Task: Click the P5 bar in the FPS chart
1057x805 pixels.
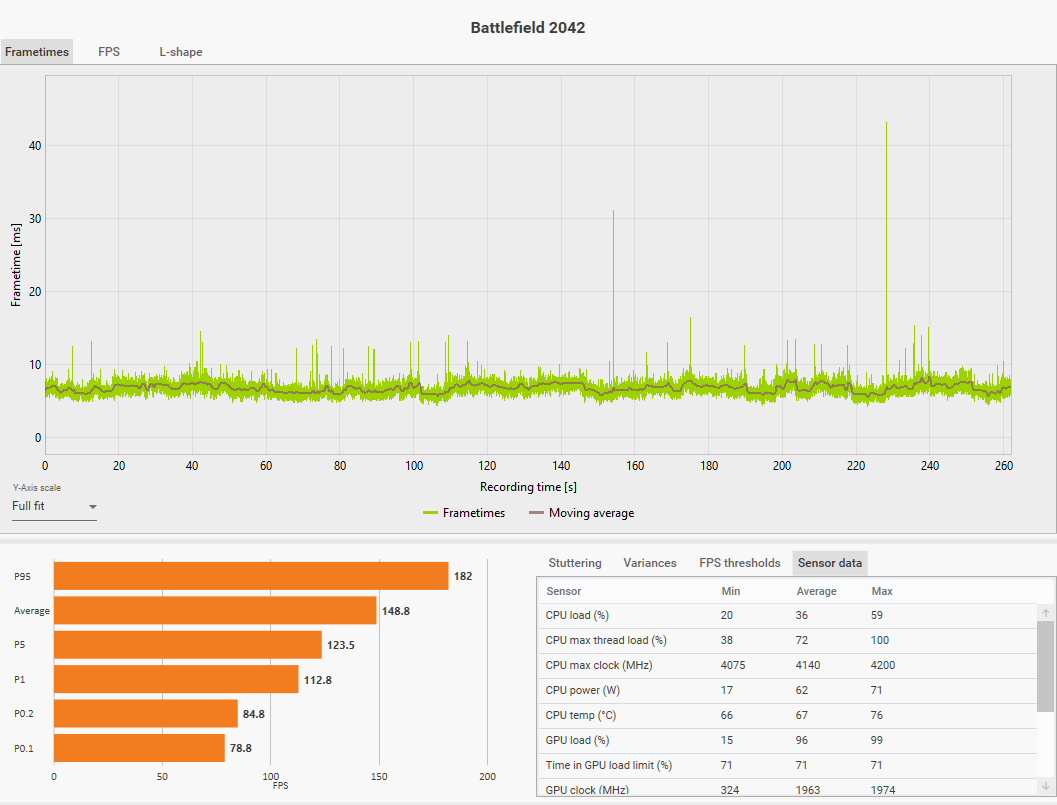Action: (187, 645)
